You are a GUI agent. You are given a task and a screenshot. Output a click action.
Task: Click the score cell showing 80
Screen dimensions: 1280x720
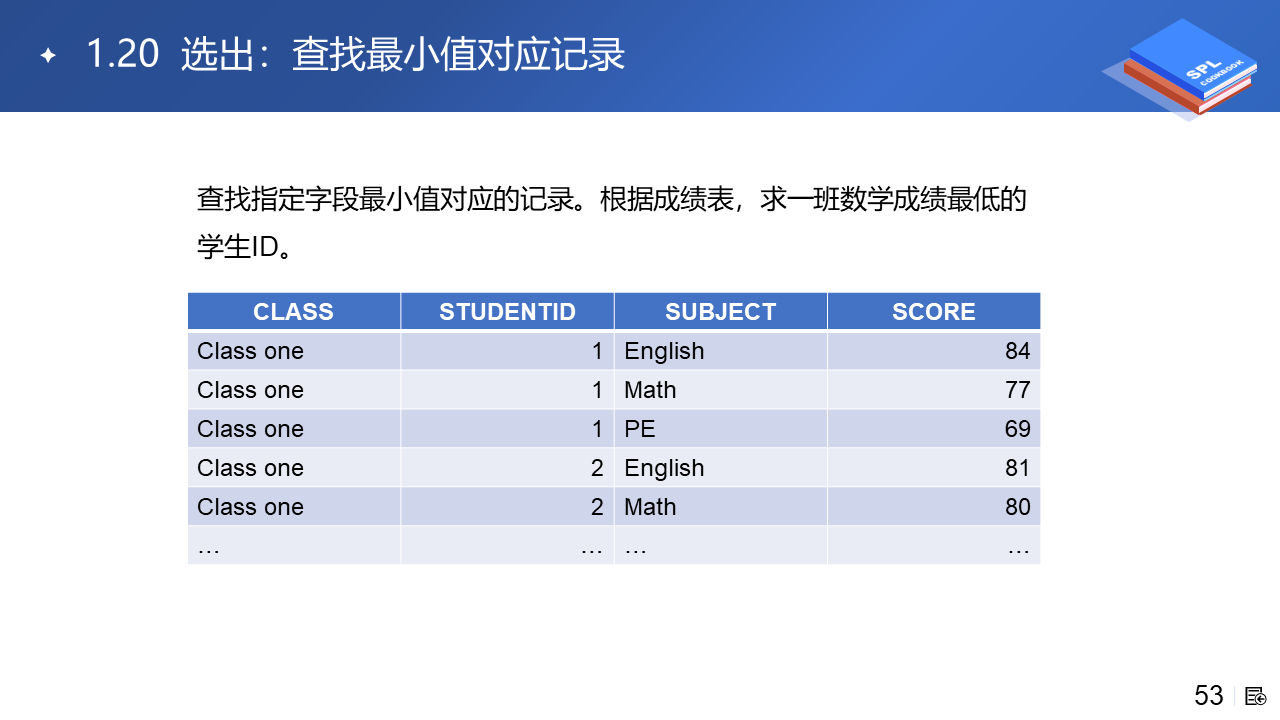(934, 507)
